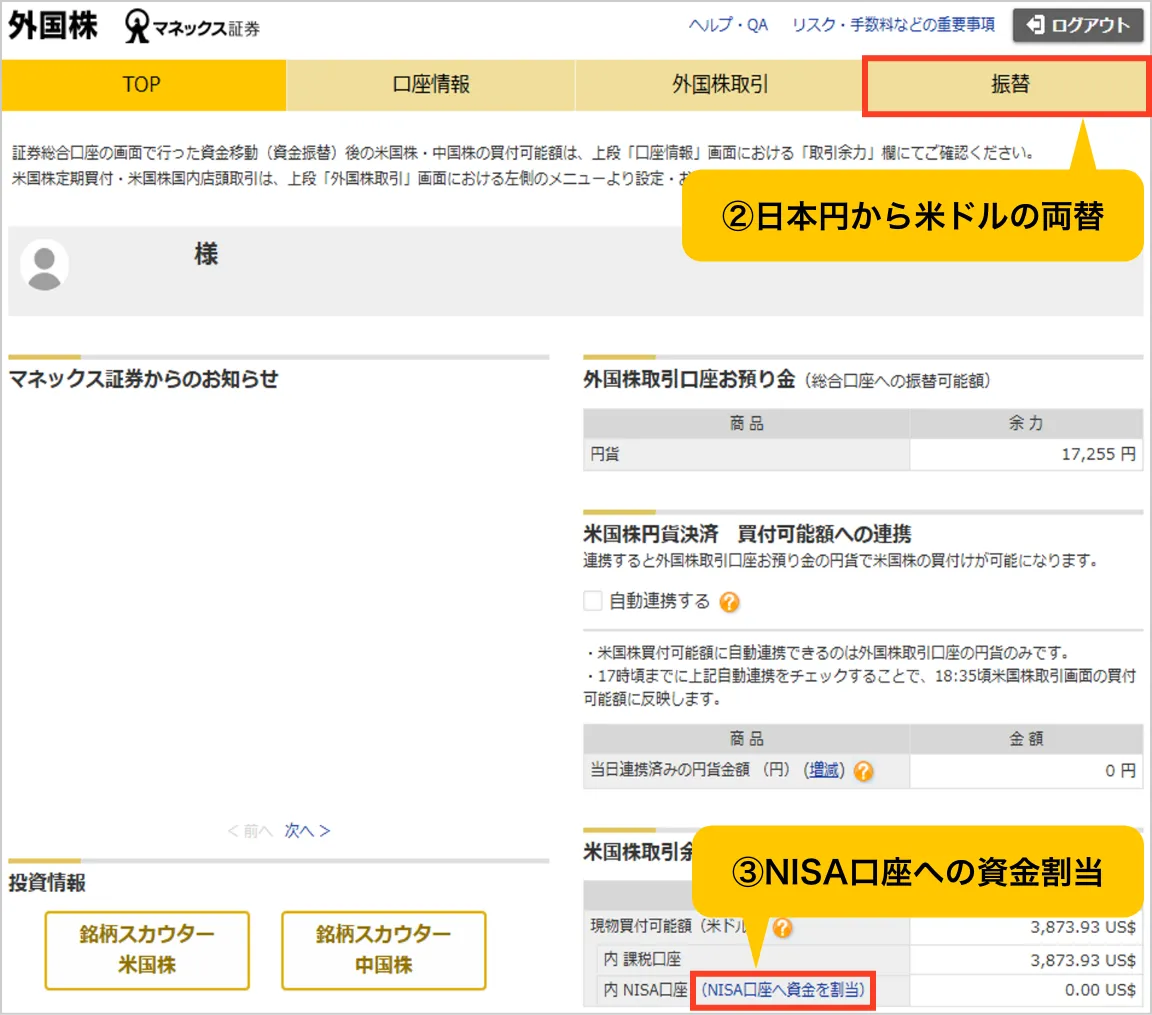Go to the 外国株取引 tab
Screen dimensions: 1152x1015
pos(719,85)
